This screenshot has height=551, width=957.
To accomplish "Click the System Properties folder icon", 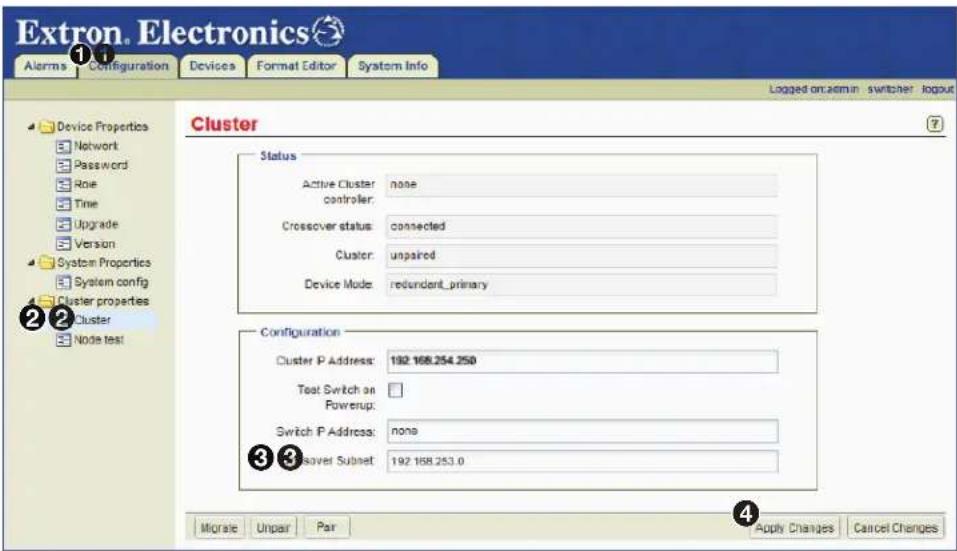I will point(46,262).
